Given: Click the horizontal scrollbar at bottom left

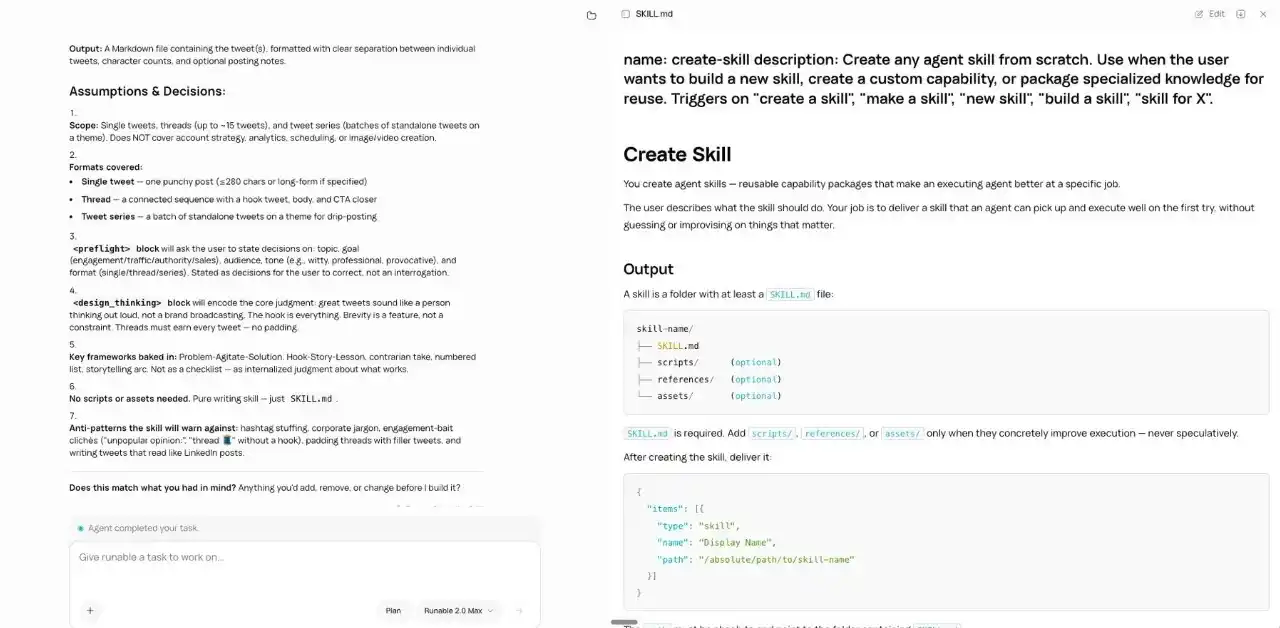Looking at the screenshot, I should pyautogui.click(x=624, y=621).
